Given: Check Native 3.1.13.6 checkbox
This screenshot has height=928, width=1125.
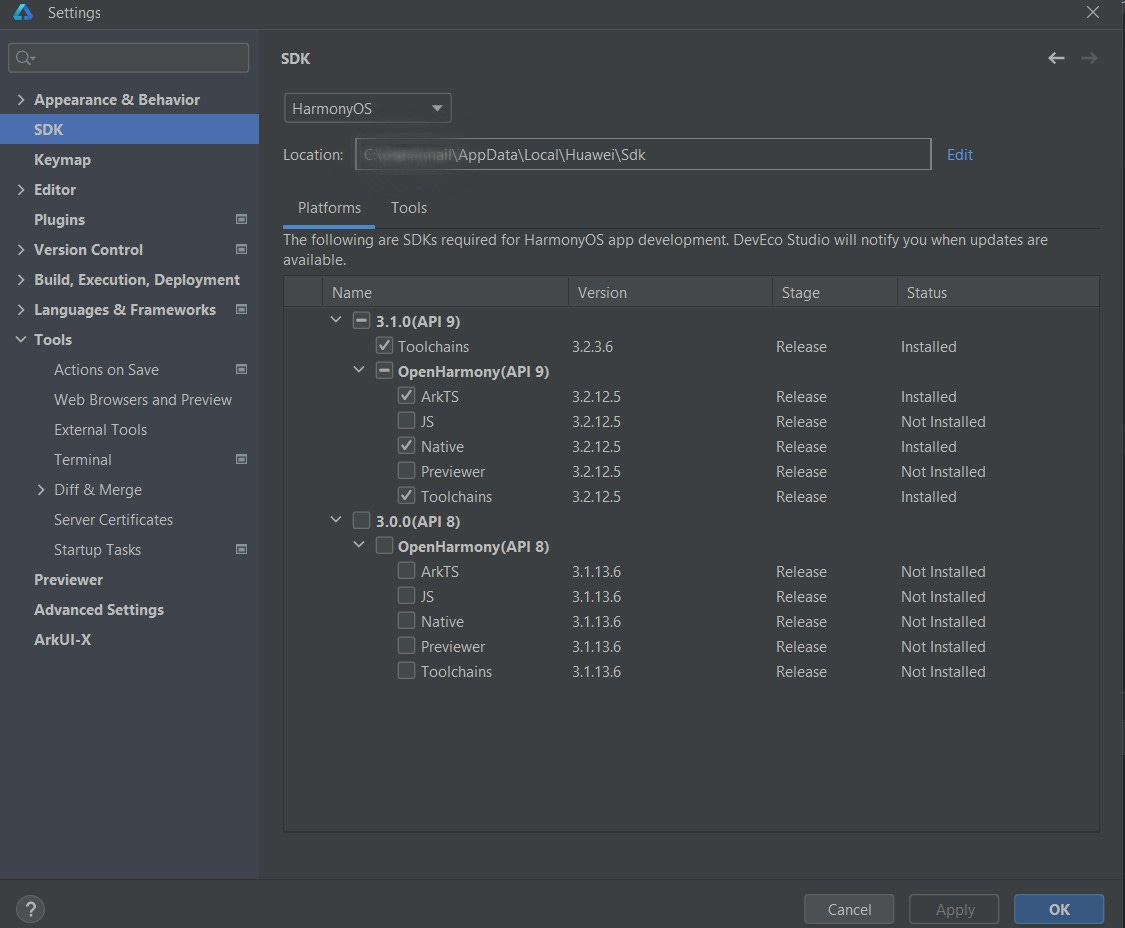Looking at the screenshot, I should point(406,621).
